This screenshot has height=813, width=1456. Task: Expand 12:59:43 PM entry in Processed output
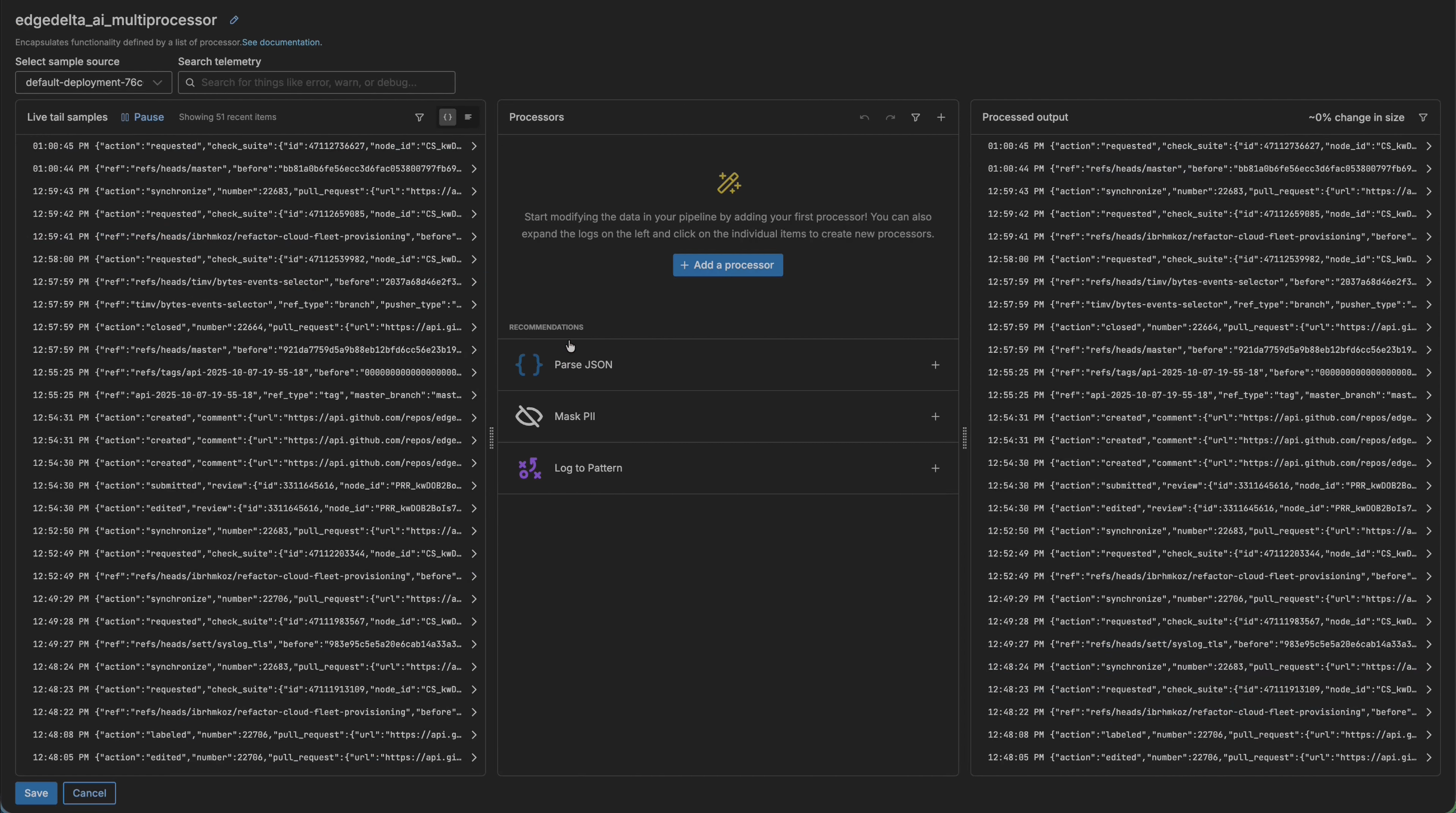point(1429,192)
